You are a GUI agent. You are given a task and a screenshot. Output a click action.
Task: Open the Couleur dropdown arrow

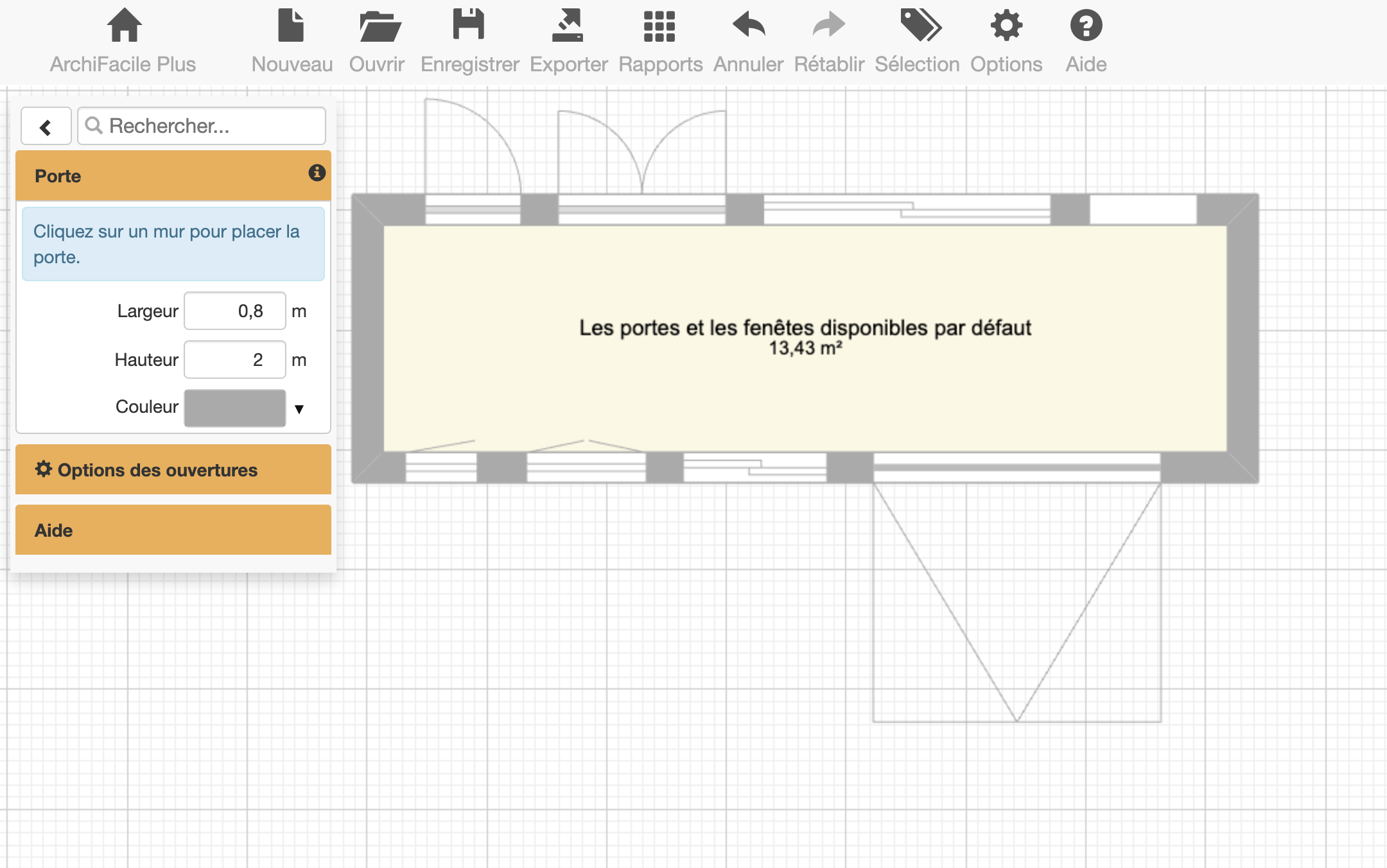(x=299, y=409)
